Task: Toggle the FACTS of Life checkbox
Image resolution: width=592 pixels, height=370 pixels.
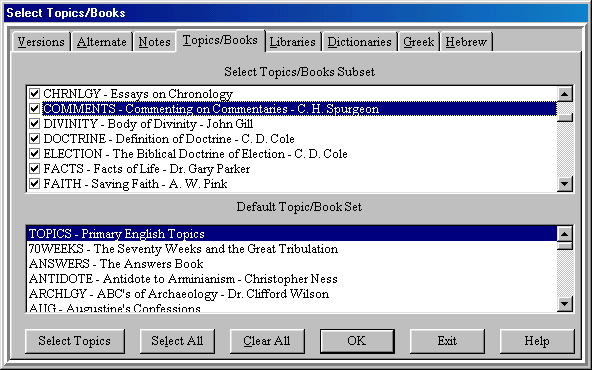Action: pos(34,168)
